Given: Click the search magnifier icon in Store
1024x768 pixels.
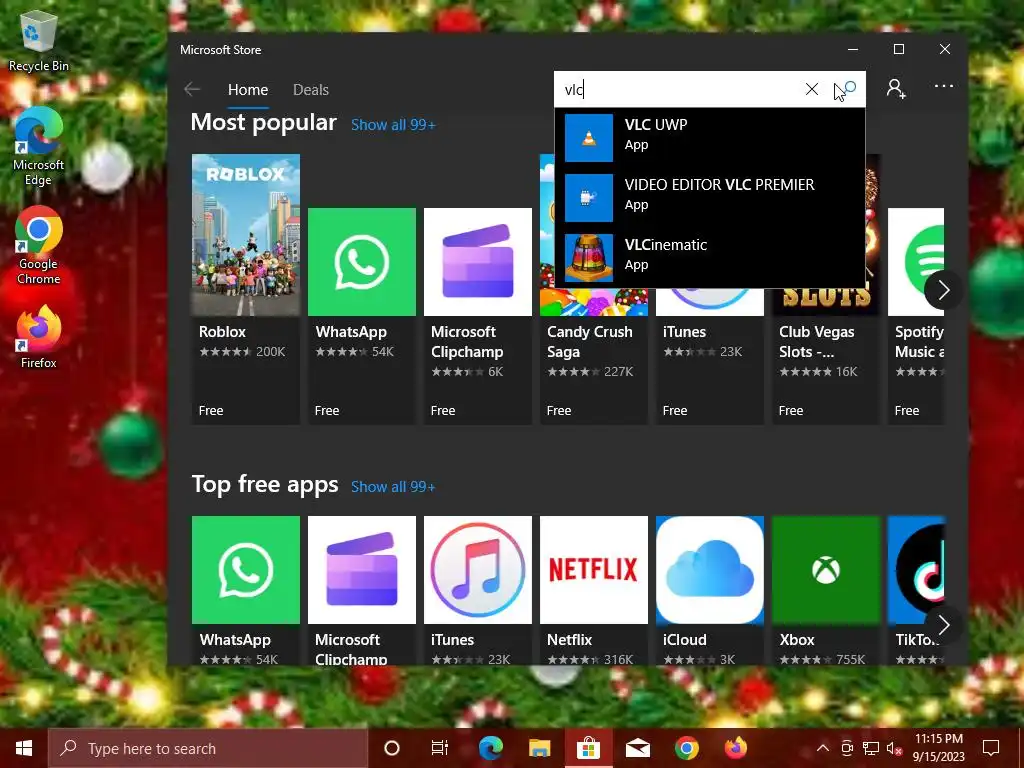Looking at the screenshot, I should point(848,89).
